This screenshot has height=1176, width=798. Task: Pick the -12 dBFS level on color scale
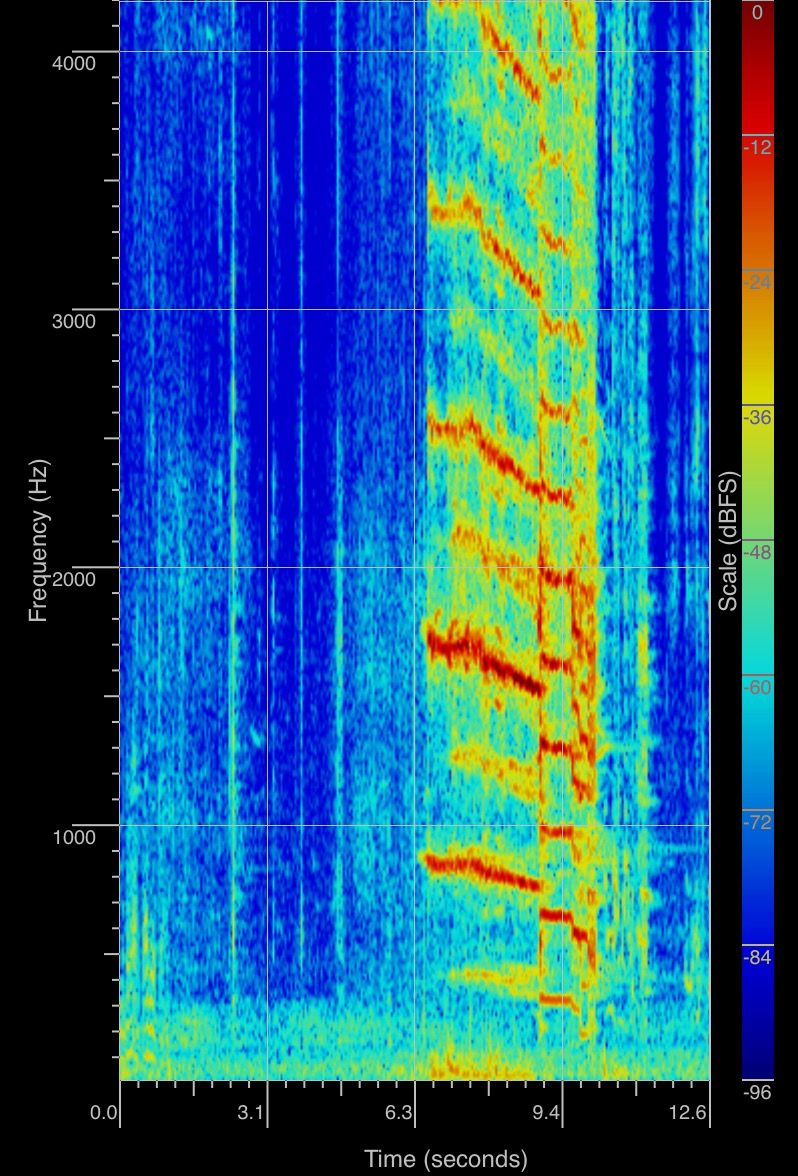757,147
